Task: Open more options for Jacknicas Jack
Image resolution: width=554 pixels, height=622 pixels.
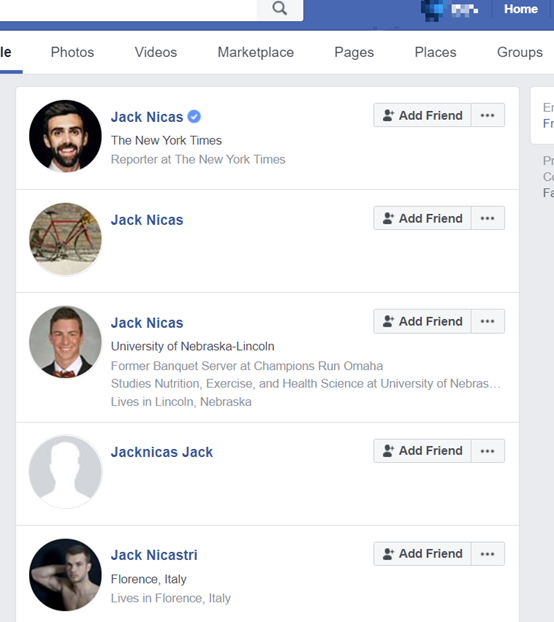Action: pos(487,451)
